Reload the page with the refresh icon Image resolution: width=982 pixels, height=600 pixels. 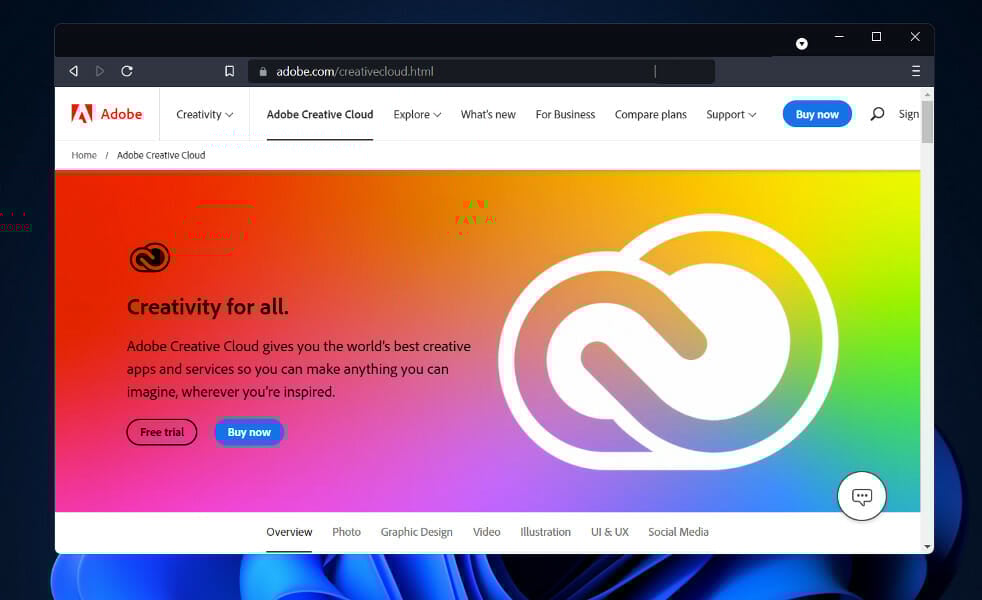[x=127, y=71]
